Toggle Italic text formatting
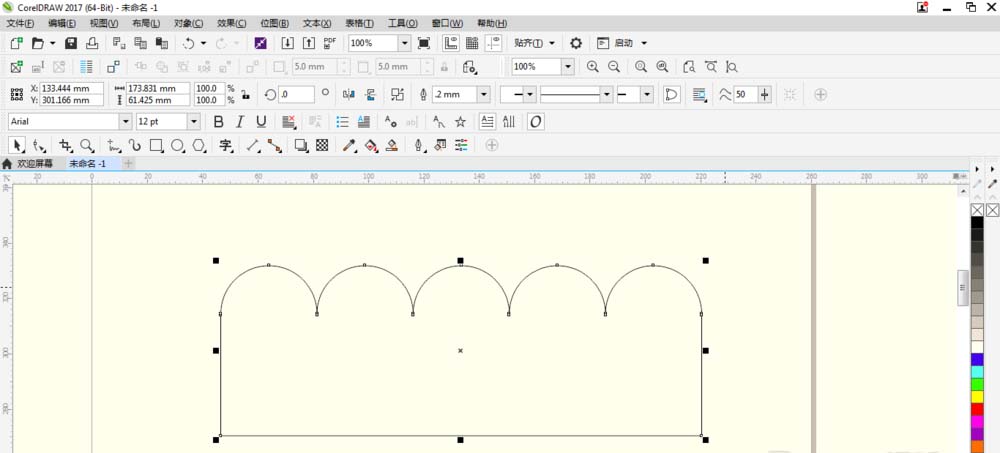Viewport: 1000px width, 453px height. click(x=240, y=121)
